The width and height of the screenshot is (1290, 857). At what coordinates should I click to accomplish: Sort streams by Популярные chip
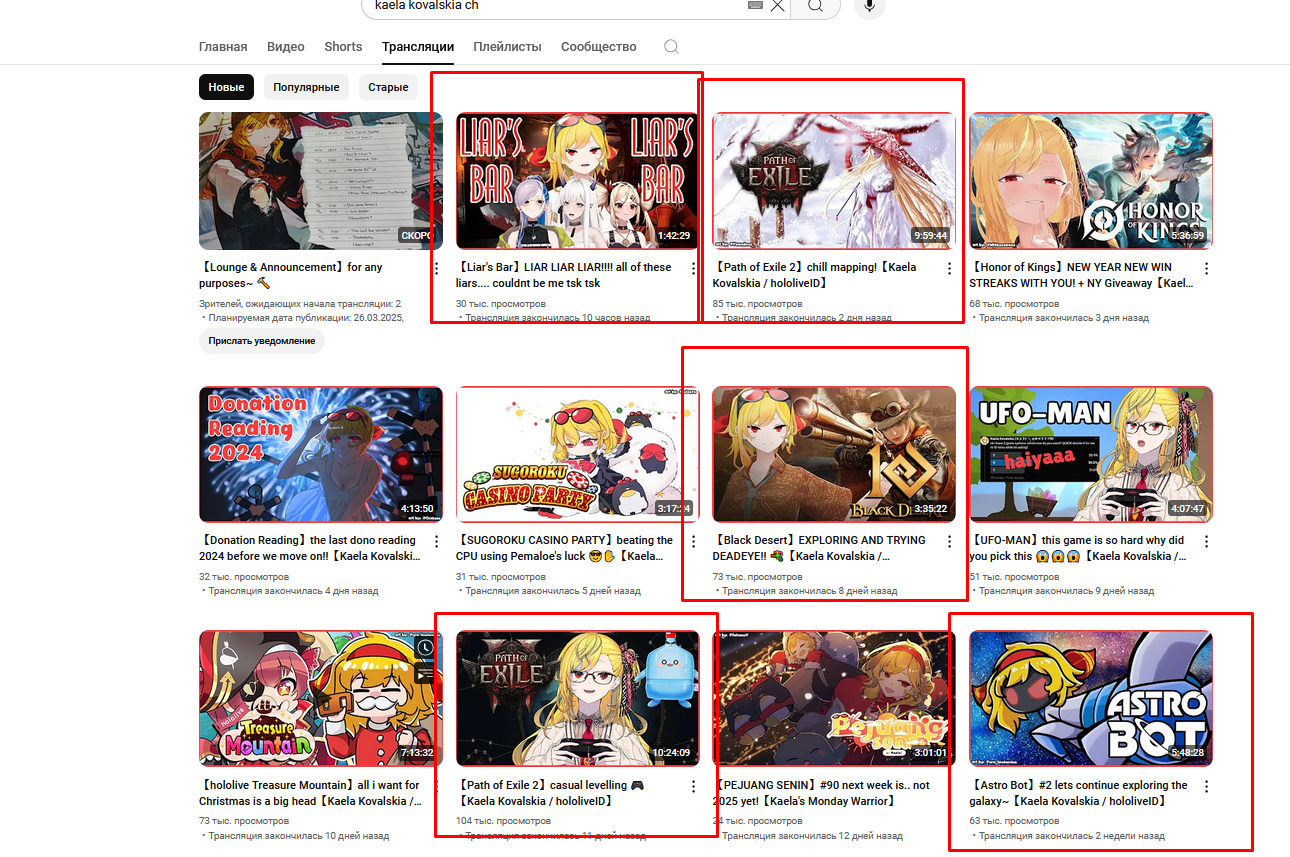click(306, 87)
